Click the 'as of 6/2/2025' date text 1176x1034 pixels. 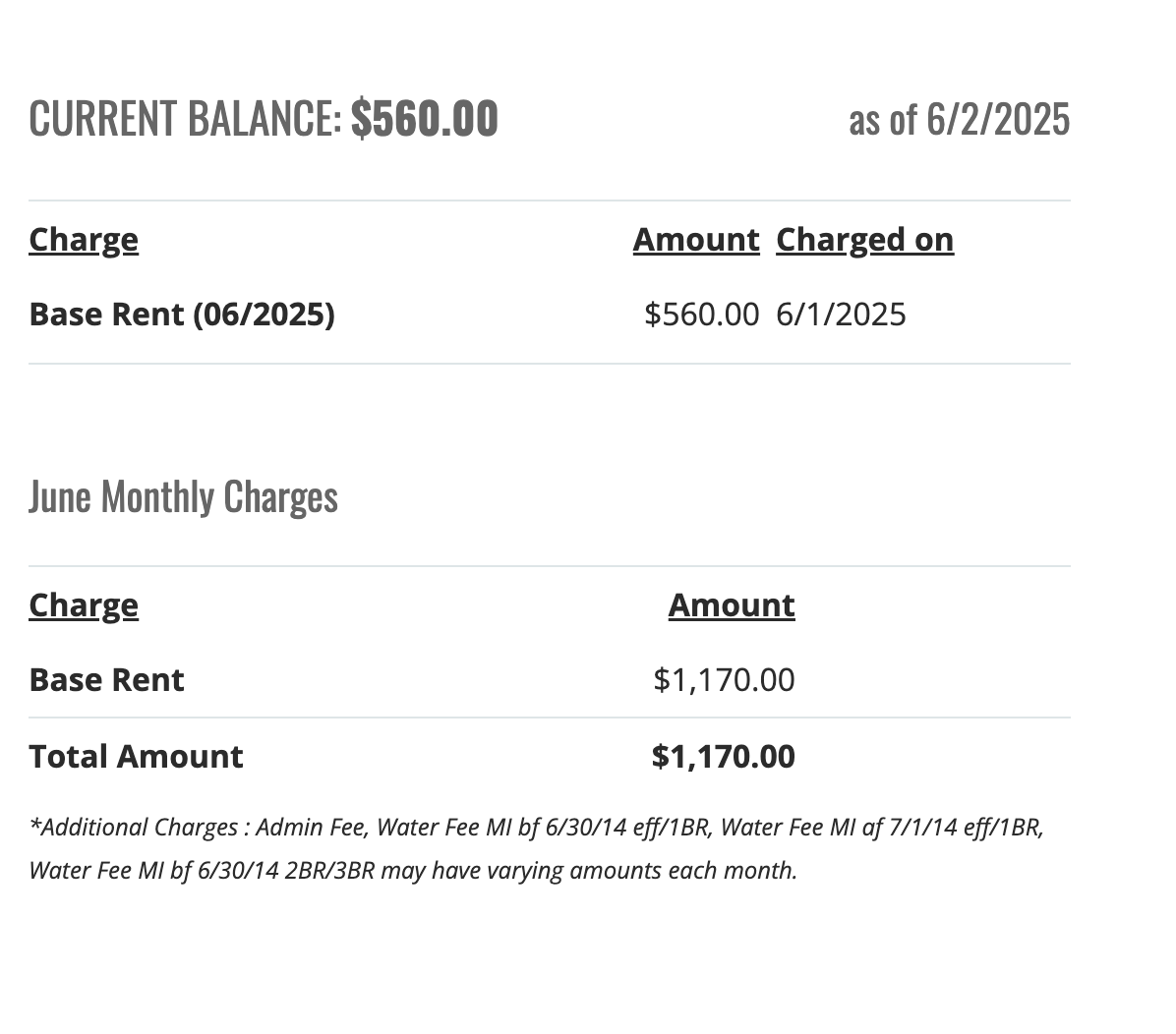click(959, 120)
